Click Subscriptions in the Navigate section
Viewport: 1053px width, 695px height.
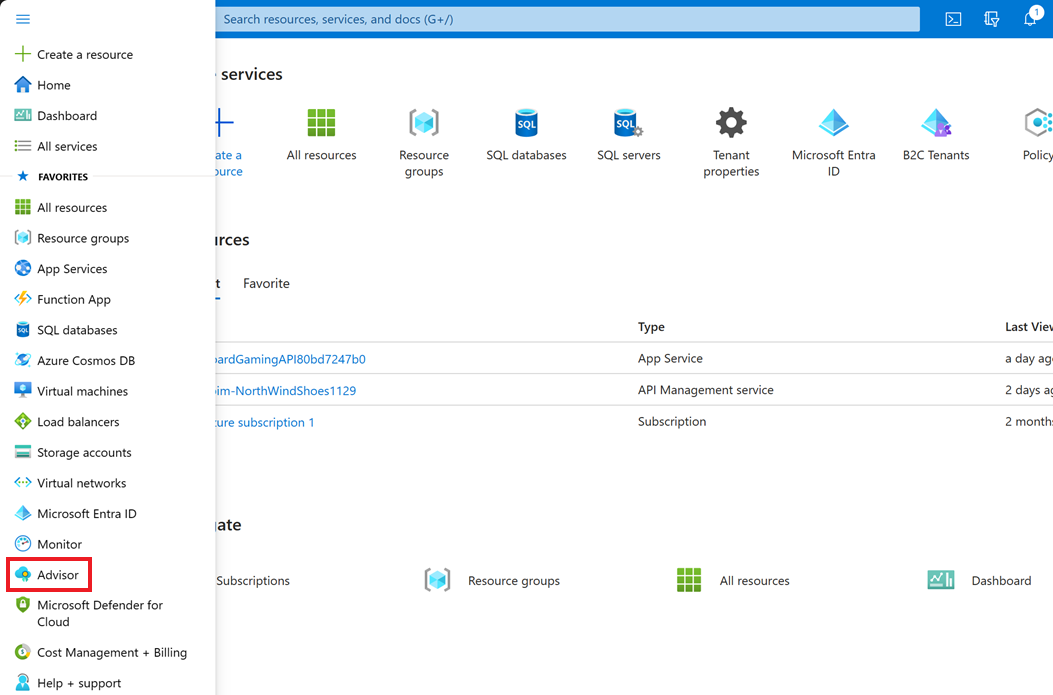[x=253, y=581]
